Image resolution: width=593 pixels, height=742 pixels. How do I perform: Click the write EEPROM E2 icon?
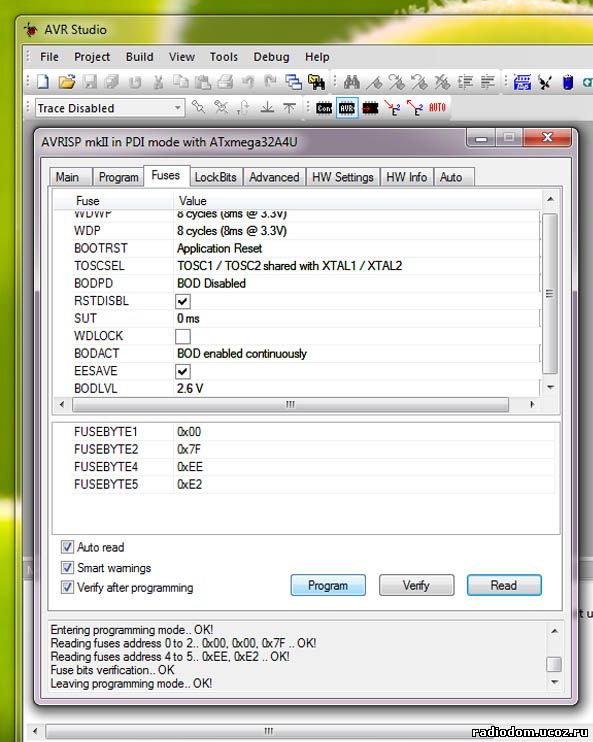[392, 108]
